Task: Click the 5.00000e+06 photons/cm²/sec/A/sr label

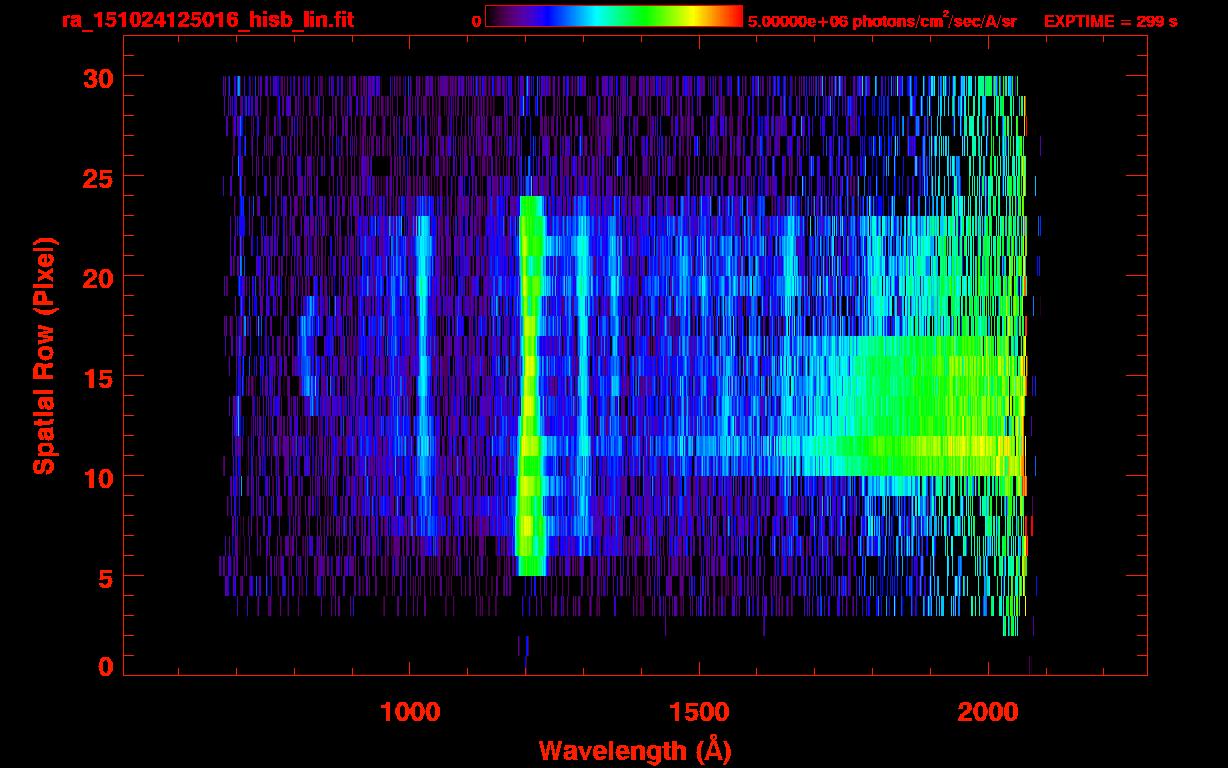Action: pos(882,21)
